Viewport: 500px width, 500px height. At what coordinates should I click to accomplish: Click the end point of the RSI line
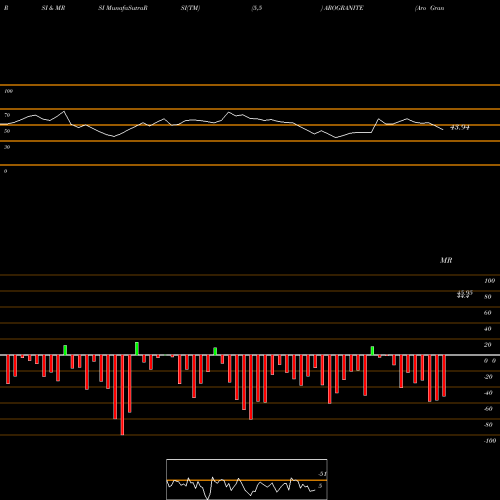(443, 129)
